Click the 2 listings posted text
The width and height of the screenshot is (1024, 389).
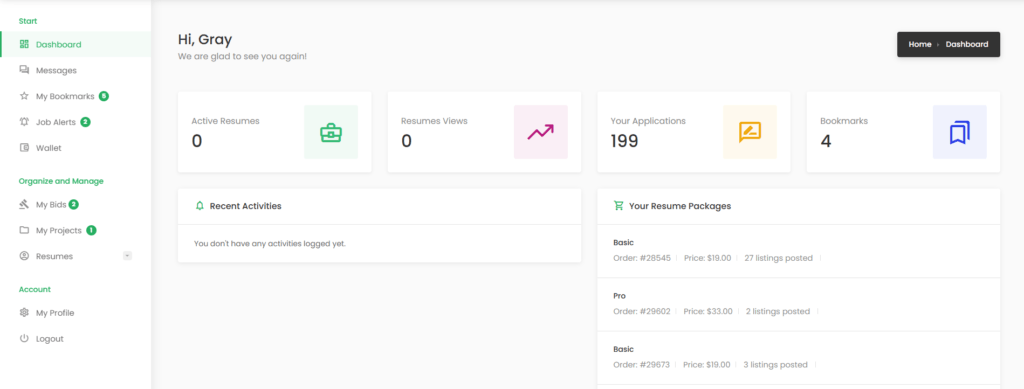tap(778, 311)
